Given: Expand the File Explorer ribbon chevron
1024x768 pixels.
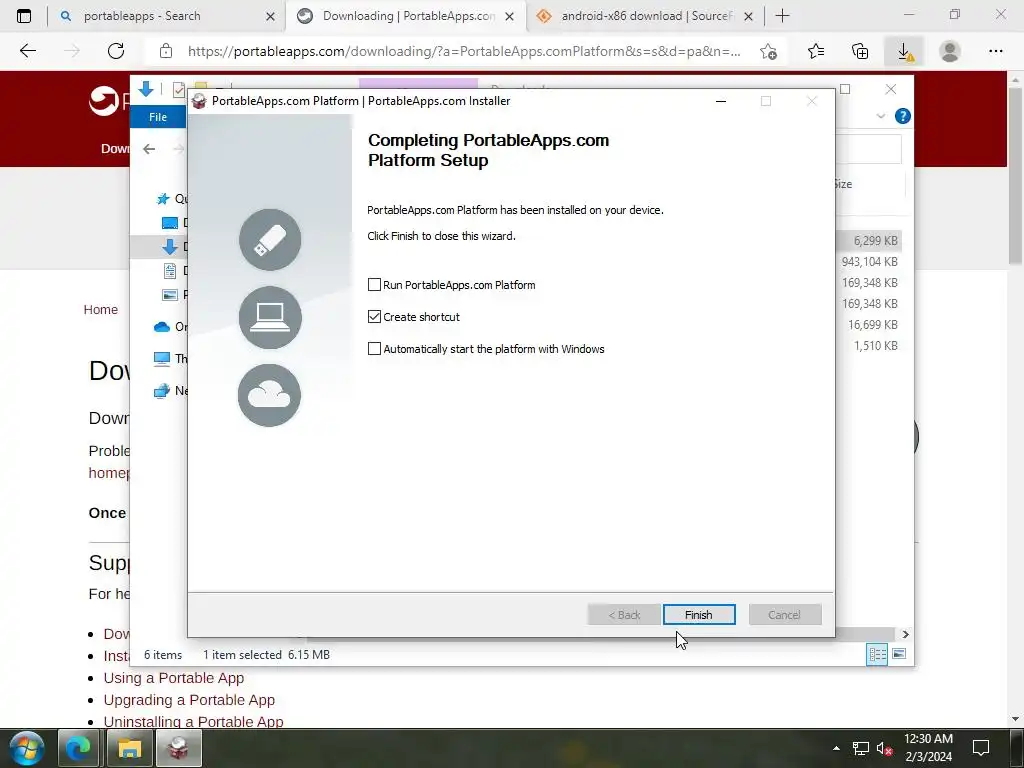Looking at the screenshot, I should click(880, 116).
